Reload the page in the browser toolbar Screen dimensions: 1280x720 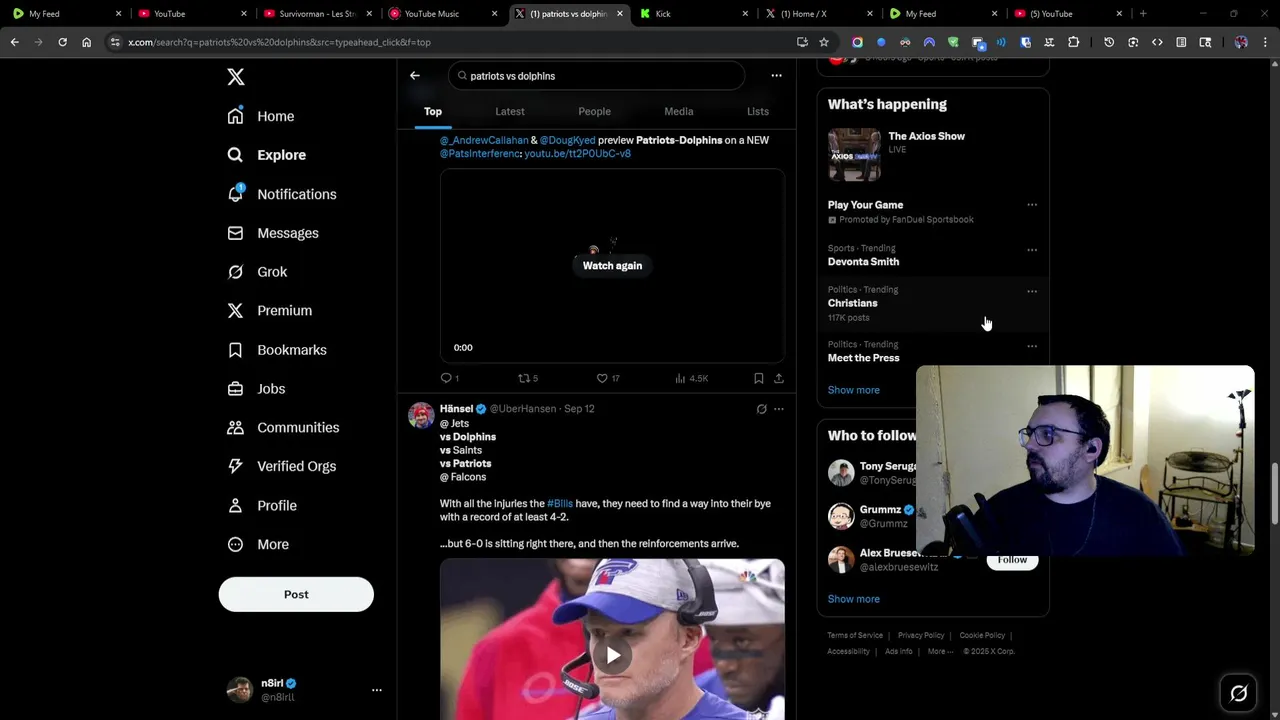click(x=62, y=42)
